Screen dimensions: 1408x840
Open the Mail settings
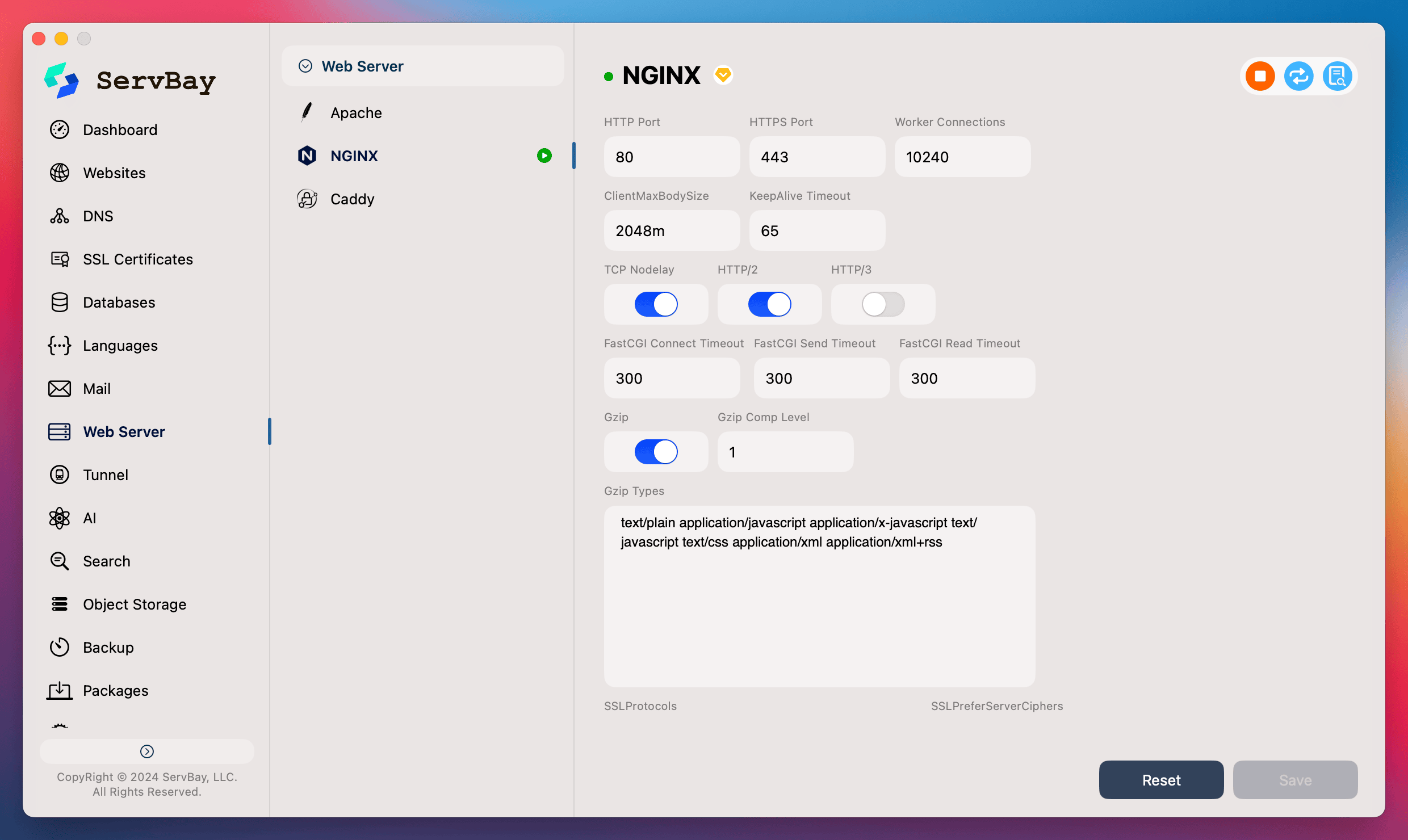point(97,389)
